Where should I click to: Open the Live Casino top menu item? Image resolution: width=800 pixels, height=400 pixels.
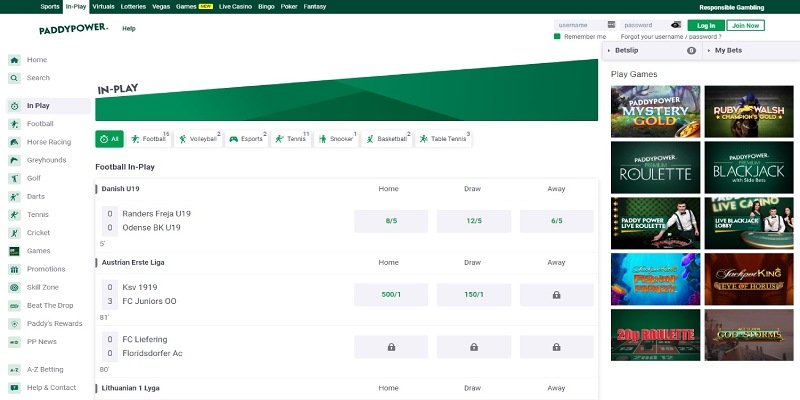235,7
